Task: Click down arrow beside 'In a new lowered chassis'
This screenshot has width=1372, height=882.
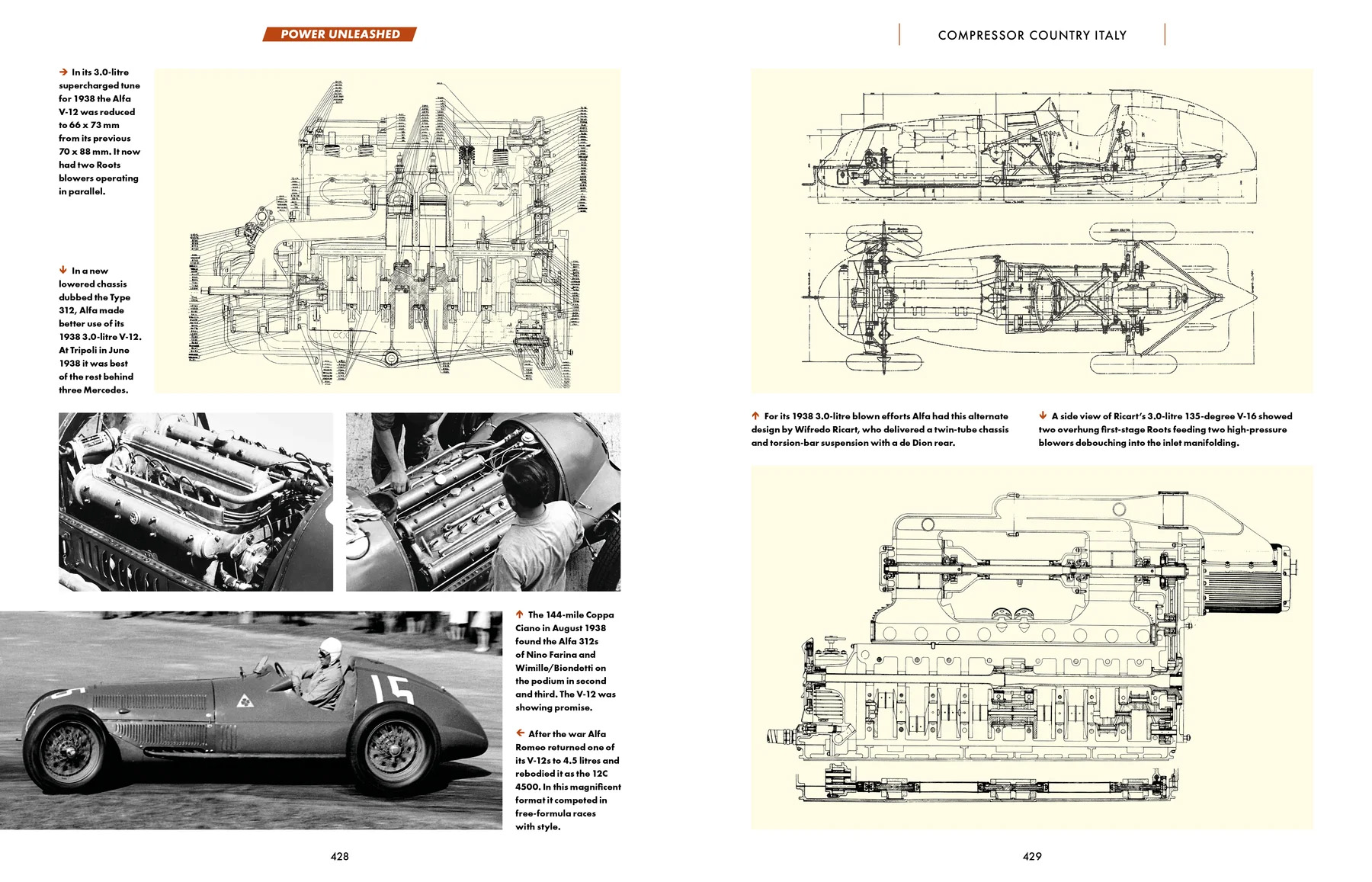Action: pyautogui.click(x=63, y=270)
